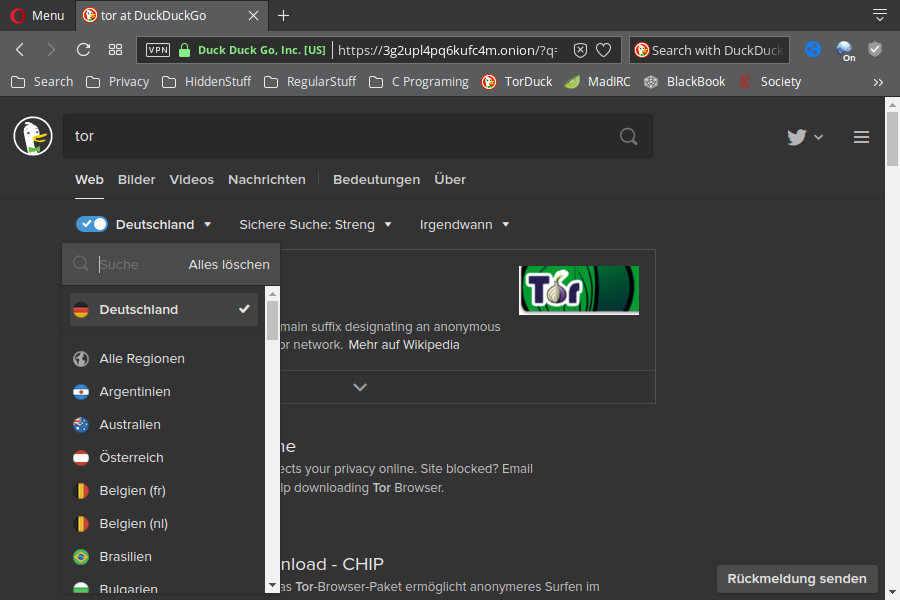900x600 pixels.
Task: Click the address bar URL field
Action: 448,50
